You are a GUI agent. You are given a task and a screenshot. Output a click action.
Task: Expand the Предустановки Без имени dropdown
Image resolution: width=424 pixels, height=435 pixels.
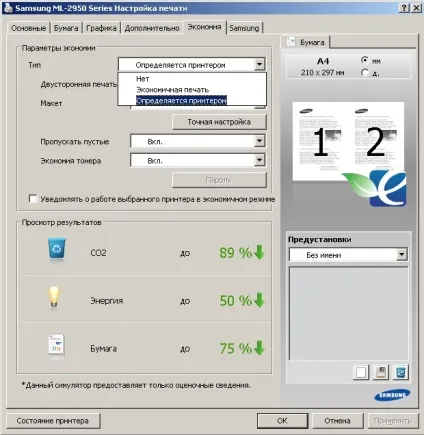click(402, 255)
